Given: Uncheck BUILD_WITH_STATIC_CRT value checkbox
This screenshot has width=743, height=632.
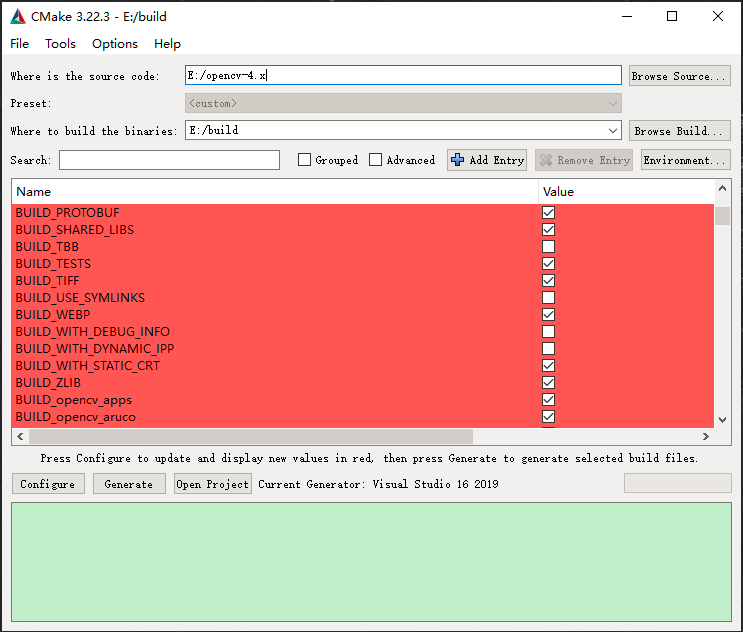Looking at the screenshot, I should click(548, 366).
